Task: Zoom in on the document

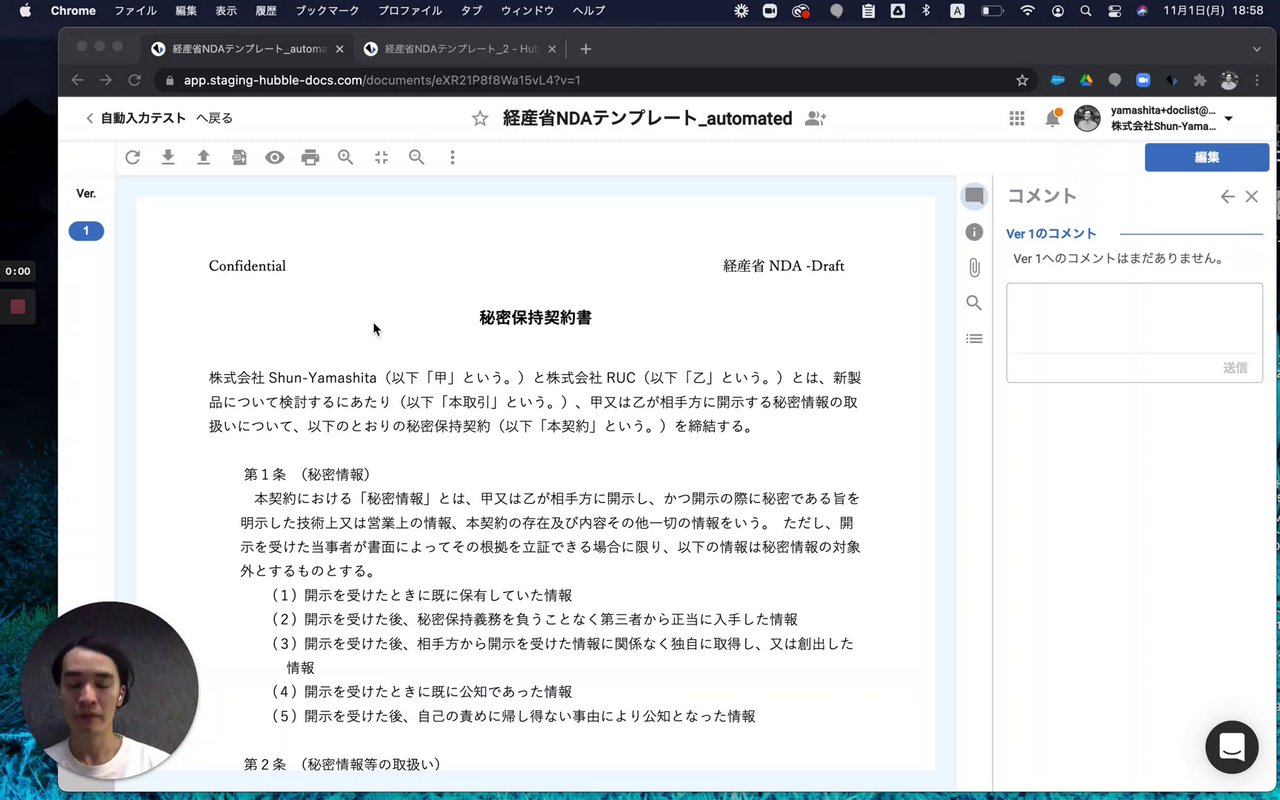Action: click(x=346, y=157)
